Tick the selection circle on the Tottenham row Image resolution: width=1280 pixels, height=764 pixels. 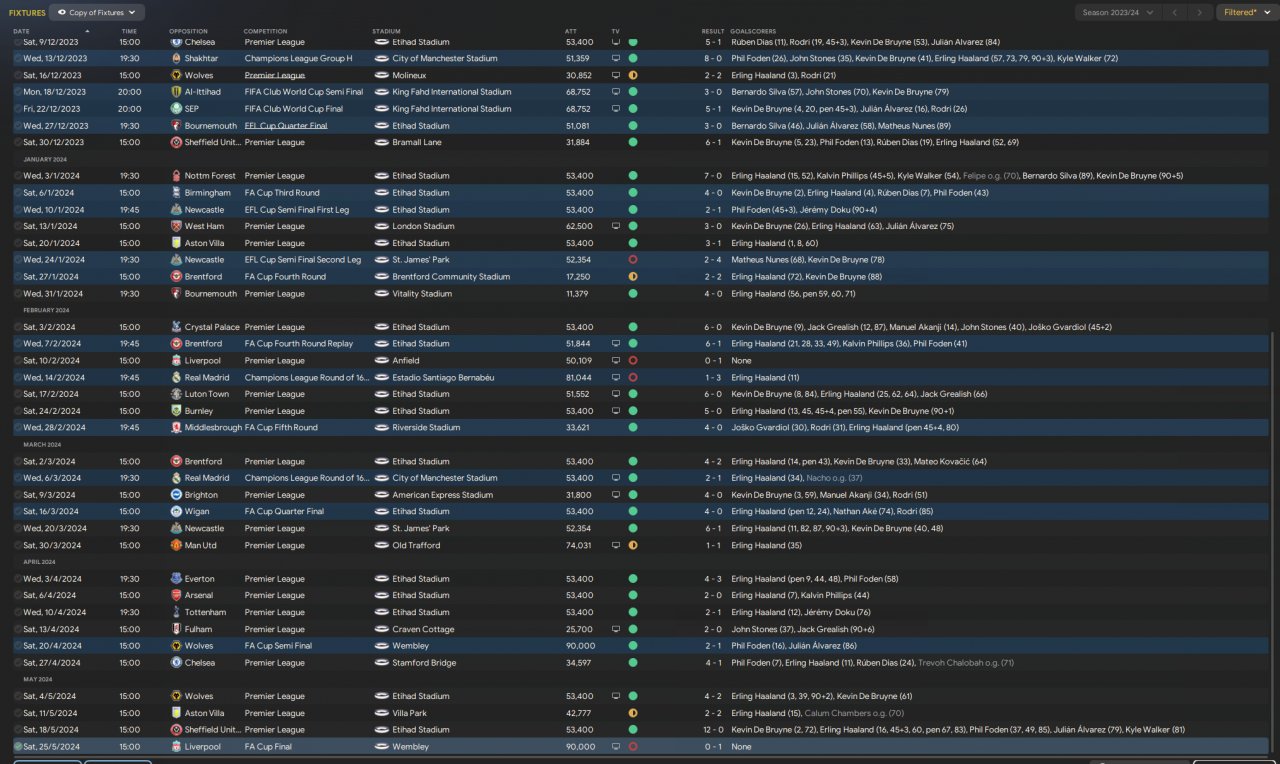coord(18,613)
